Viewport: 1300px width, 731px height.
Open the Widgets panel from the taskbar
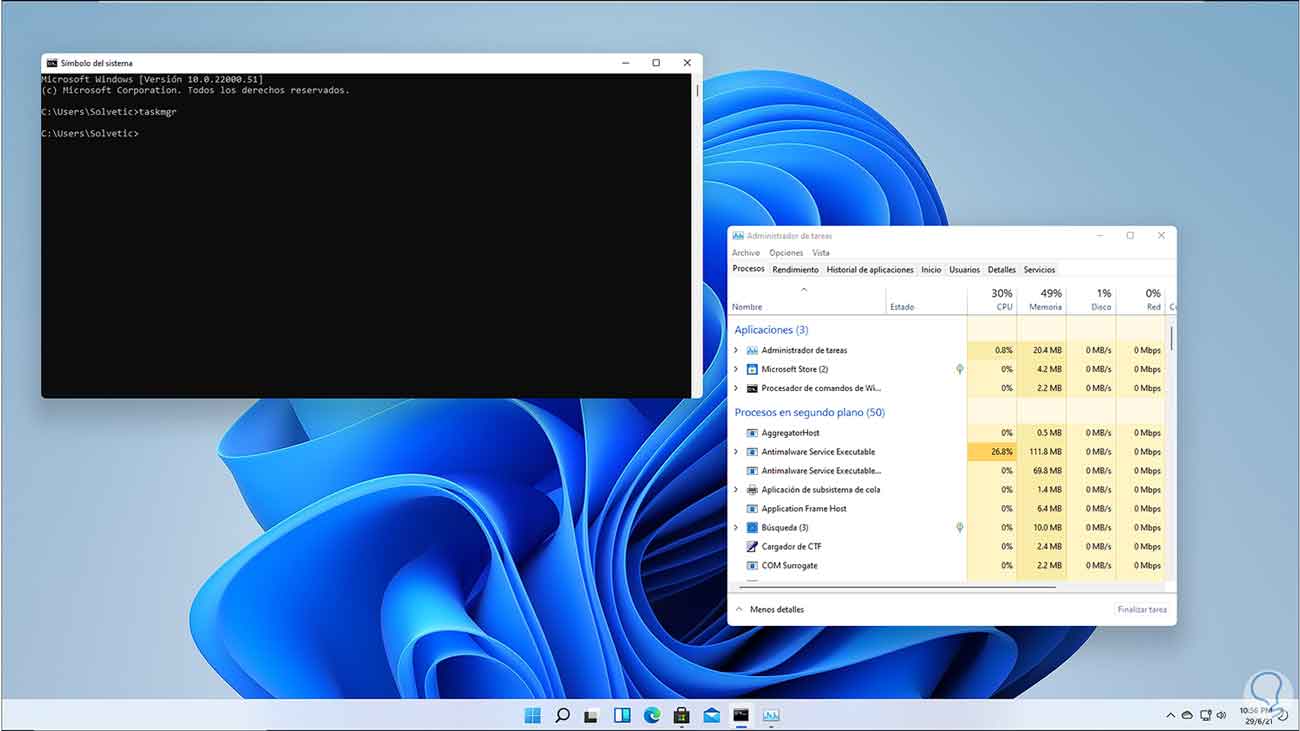click(621, 715)
